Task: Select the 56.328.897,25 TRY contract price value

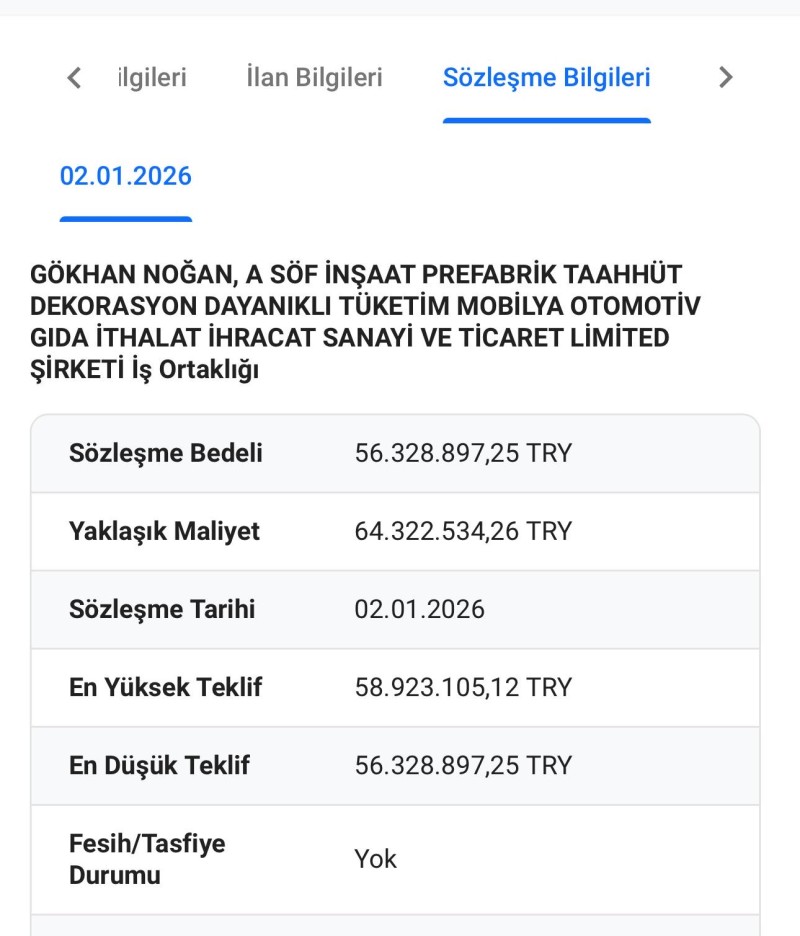Action: (463, 453)
